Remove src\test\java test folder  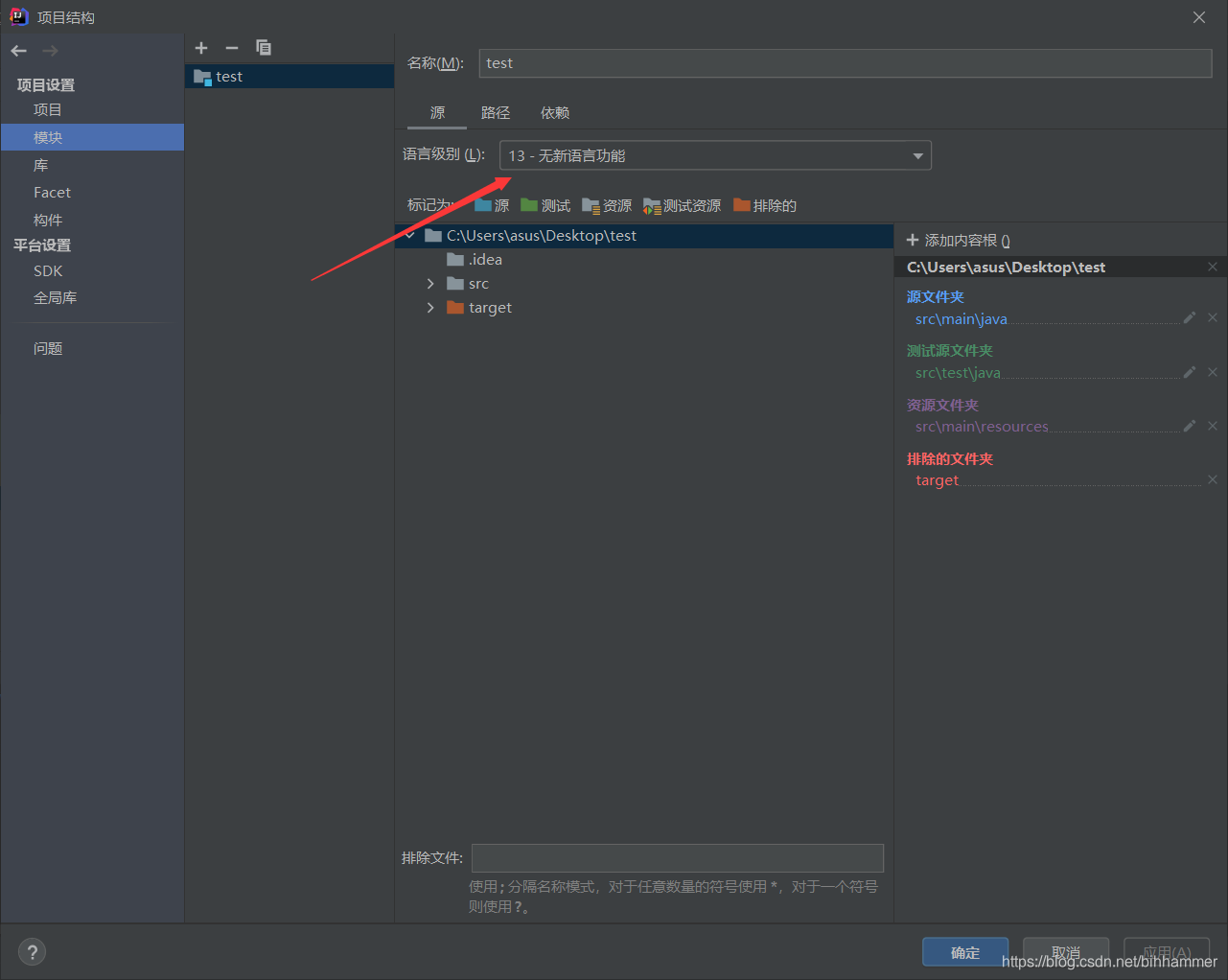[1213, 372]
